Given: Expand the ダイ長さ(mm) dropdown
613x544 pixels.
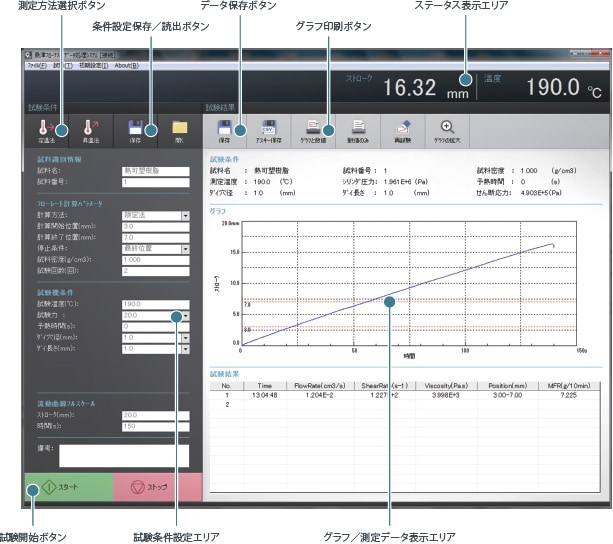Looking at the screenshot, I should coord(185,349).
